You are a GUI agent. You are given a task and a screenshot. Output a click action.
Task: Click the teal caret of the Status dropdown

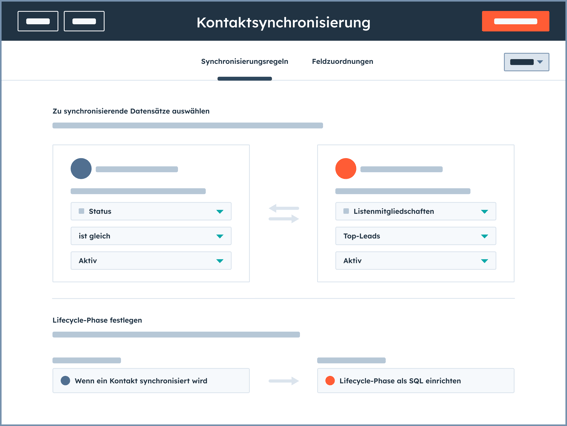click(220, 212)
